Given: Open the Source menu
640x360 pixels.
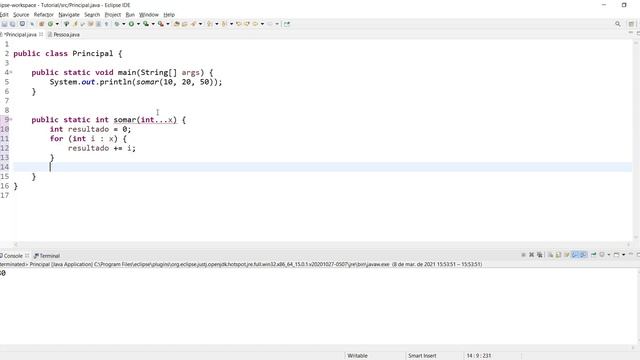Looking at the screenshot, I should (21, 14).
